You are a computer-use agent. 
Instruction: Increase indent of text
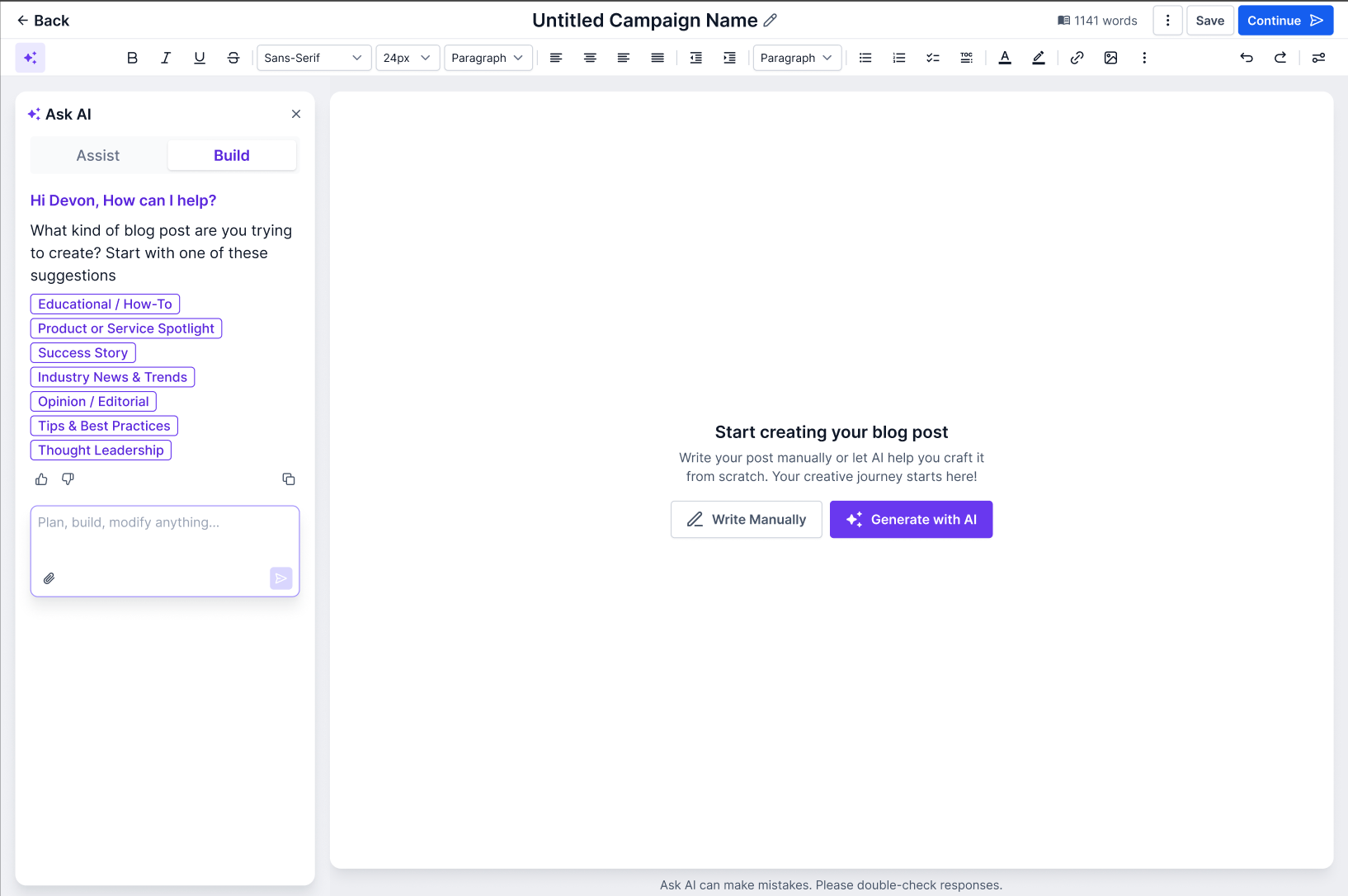pos(730,58)
